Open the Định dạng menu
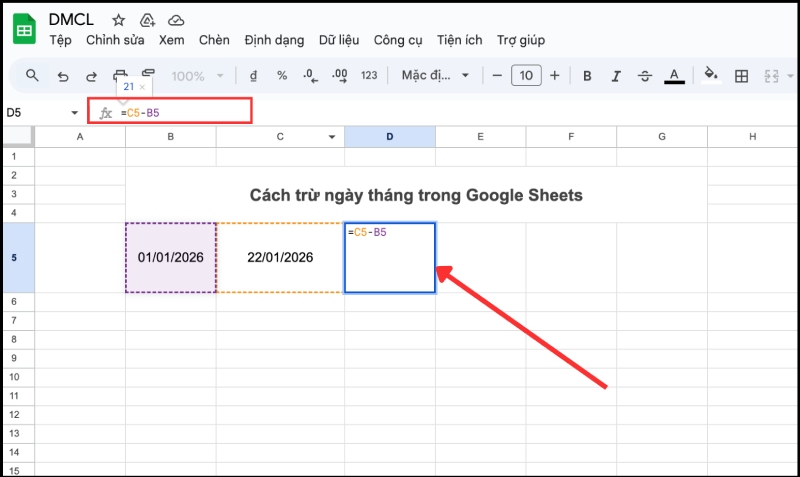Image resolution: width=800 pixels, height=477 pixels. pyautogui.click(x=274, y=40)
